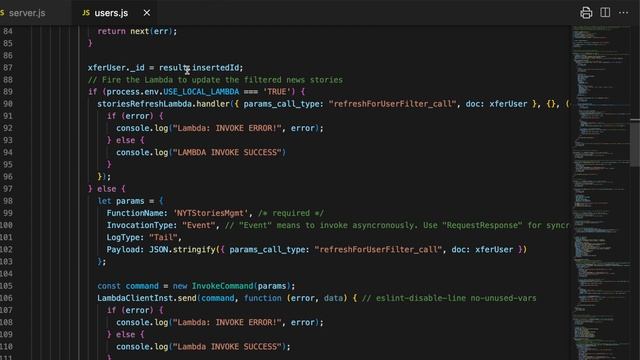640x360 pixels.
Task: Click line number 87 in the gutter
Action: 8,68
